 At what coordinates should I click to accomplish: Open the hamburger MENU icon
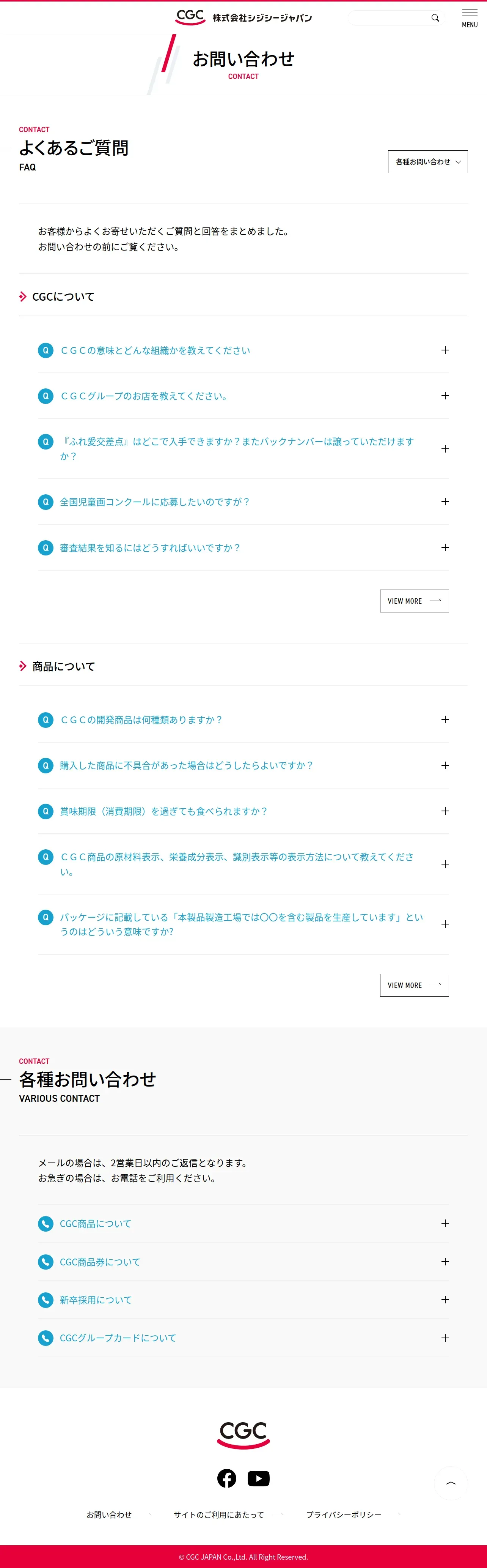pyautogui.click(x=470, y=17)
